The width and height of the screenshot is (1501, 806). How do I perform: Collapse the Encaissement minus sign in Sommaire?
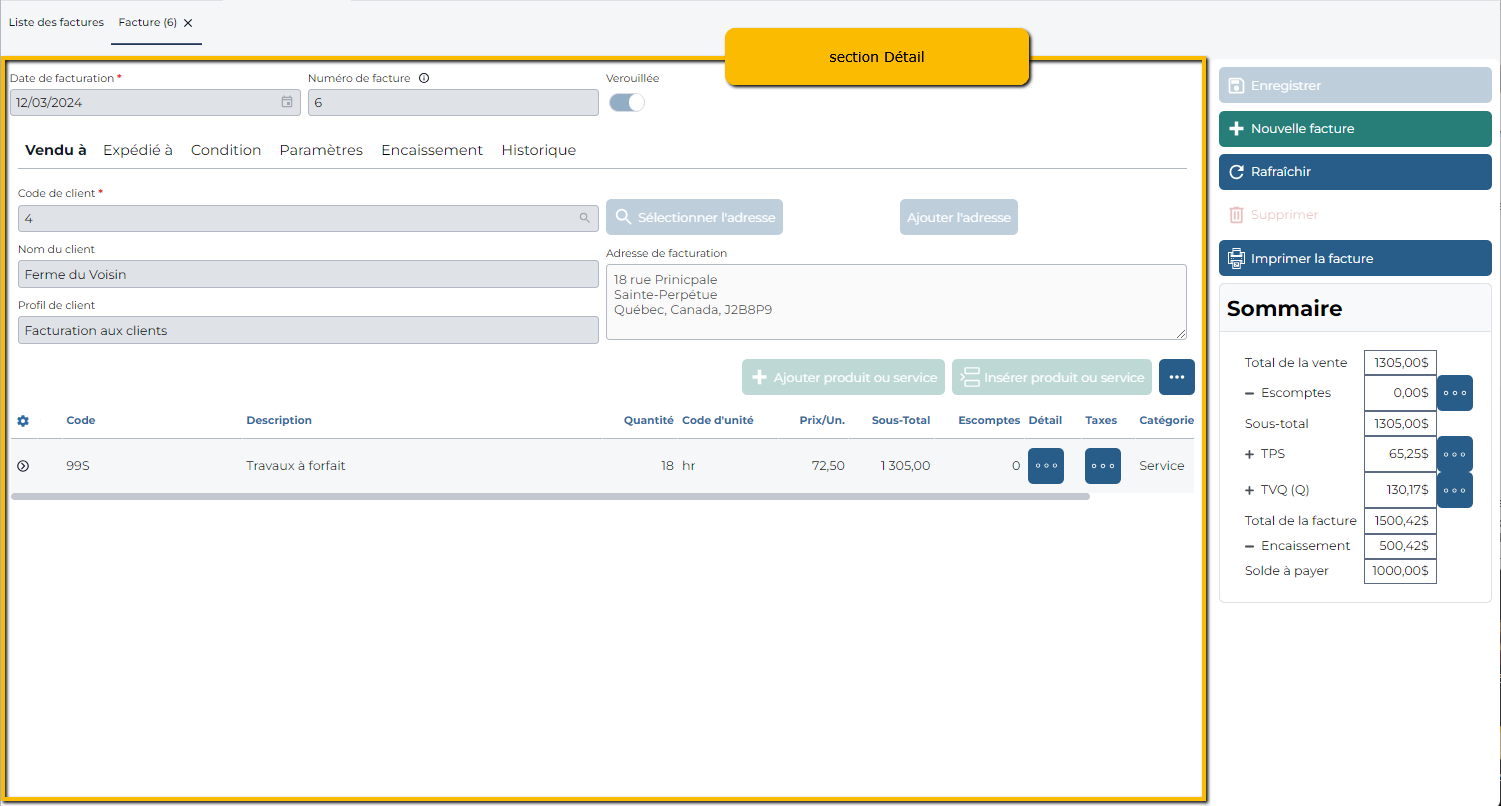point(1249,546)
